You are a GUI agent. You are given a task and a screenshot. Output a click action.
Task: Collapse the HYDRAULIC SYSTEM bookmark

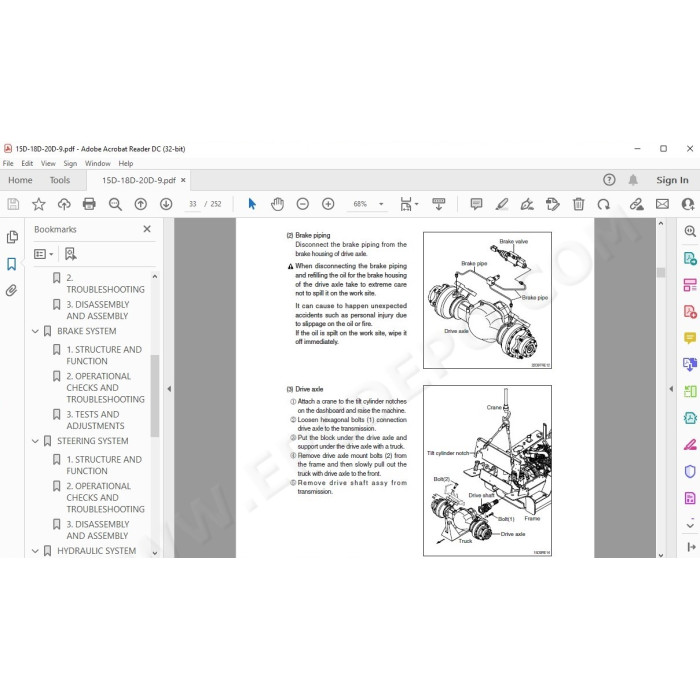35,551
